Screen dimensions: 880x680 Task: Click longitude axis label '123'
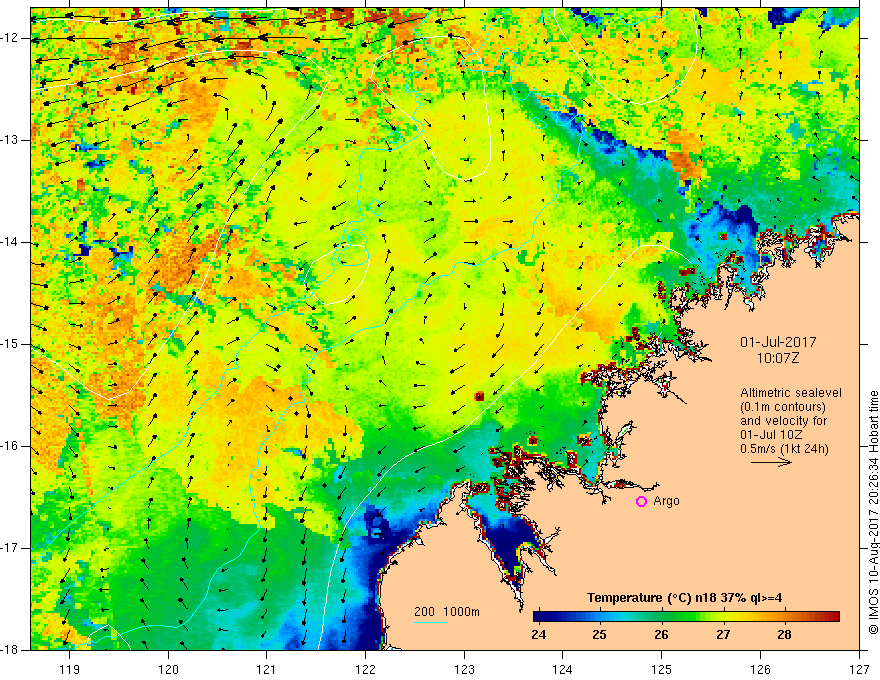pos(464,669)
